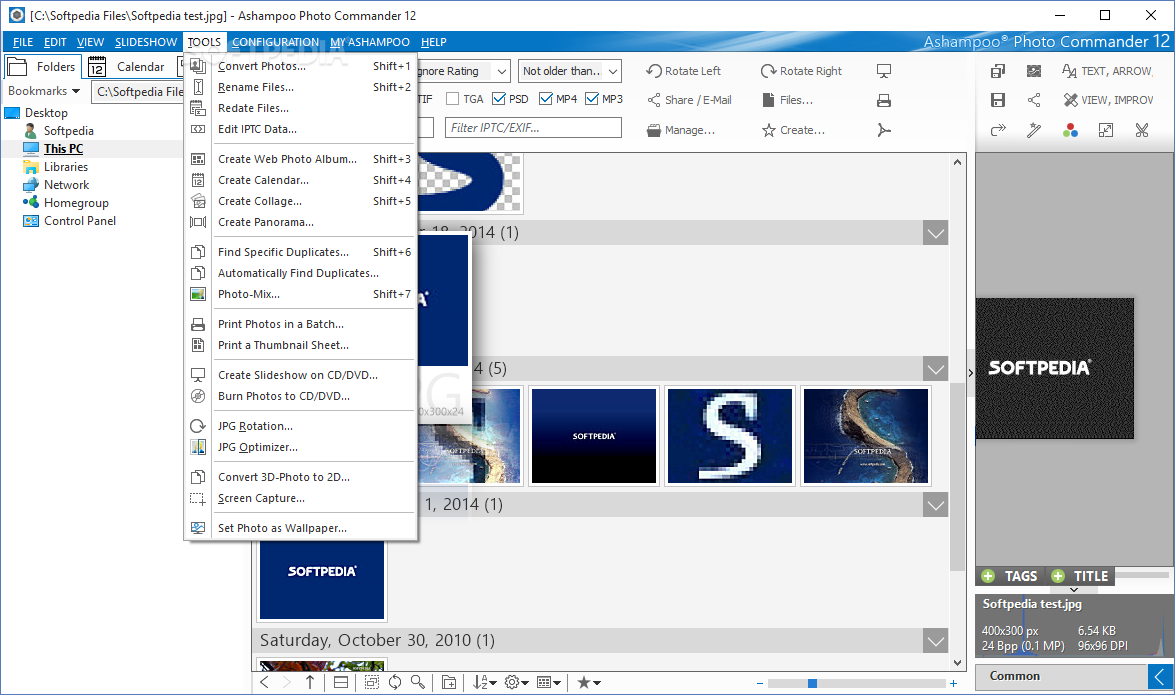Click the minus to shrink thumbnails
Image resolution: width=1175 pixels, height=695 pixels.
[760, 683]
